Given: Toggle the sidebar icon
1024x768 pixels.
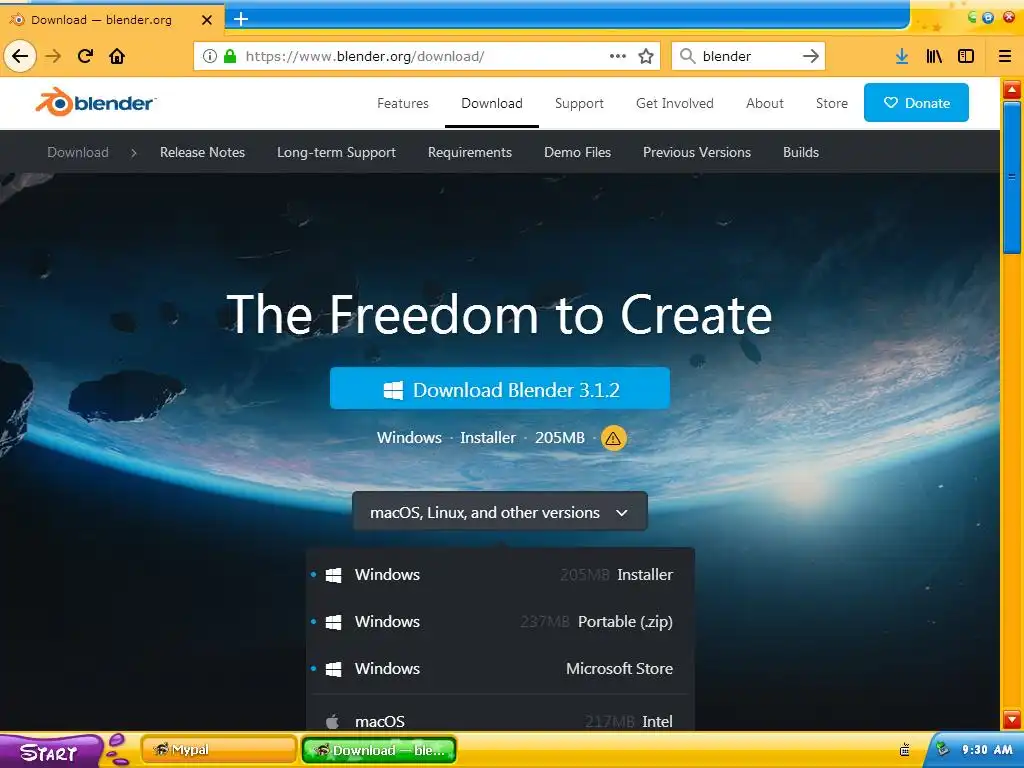Looking at the screenshot, I should click(x=966, y=56).
